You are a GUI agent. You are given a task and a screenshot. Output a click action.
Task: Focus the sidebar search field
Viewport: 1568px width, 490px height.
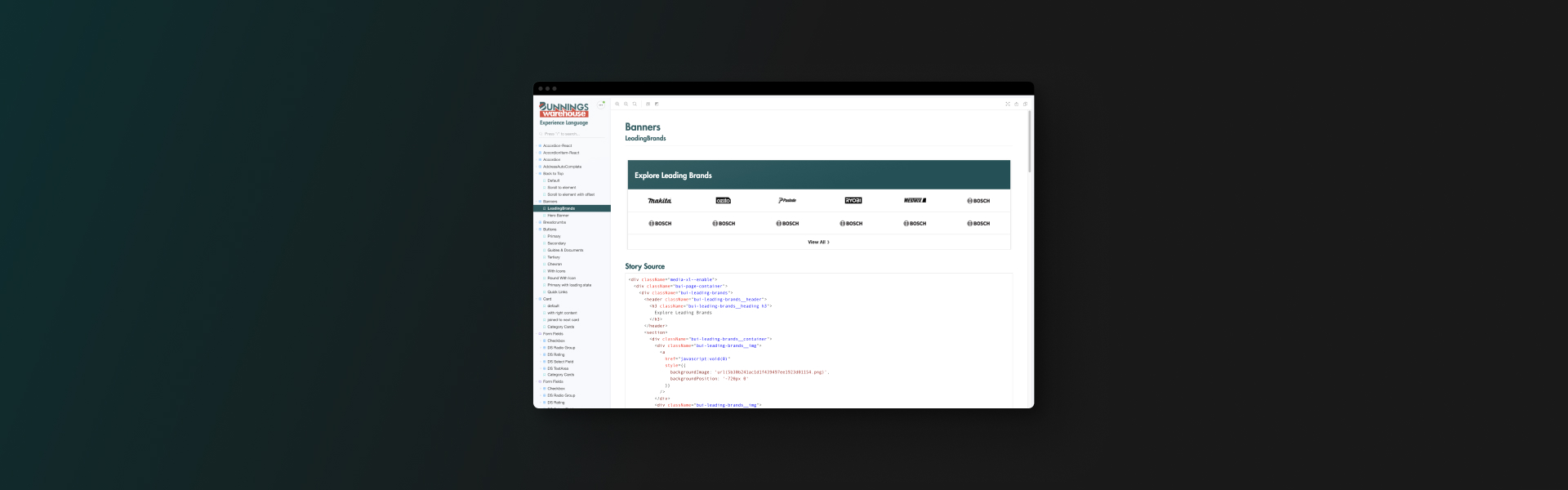point(572,134)
